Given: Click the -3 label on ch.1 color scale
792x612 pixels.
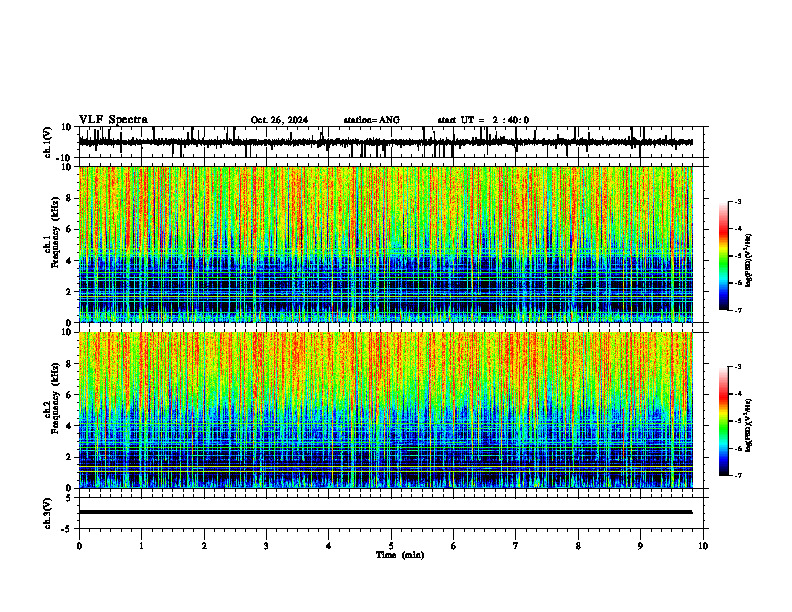Looking at the screenshot, I should tap(738, 202).
